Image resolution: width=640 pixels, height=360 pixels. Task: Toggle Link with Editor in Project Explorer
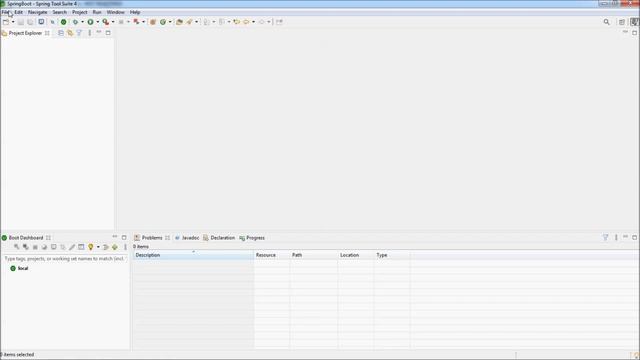point(70,33)
